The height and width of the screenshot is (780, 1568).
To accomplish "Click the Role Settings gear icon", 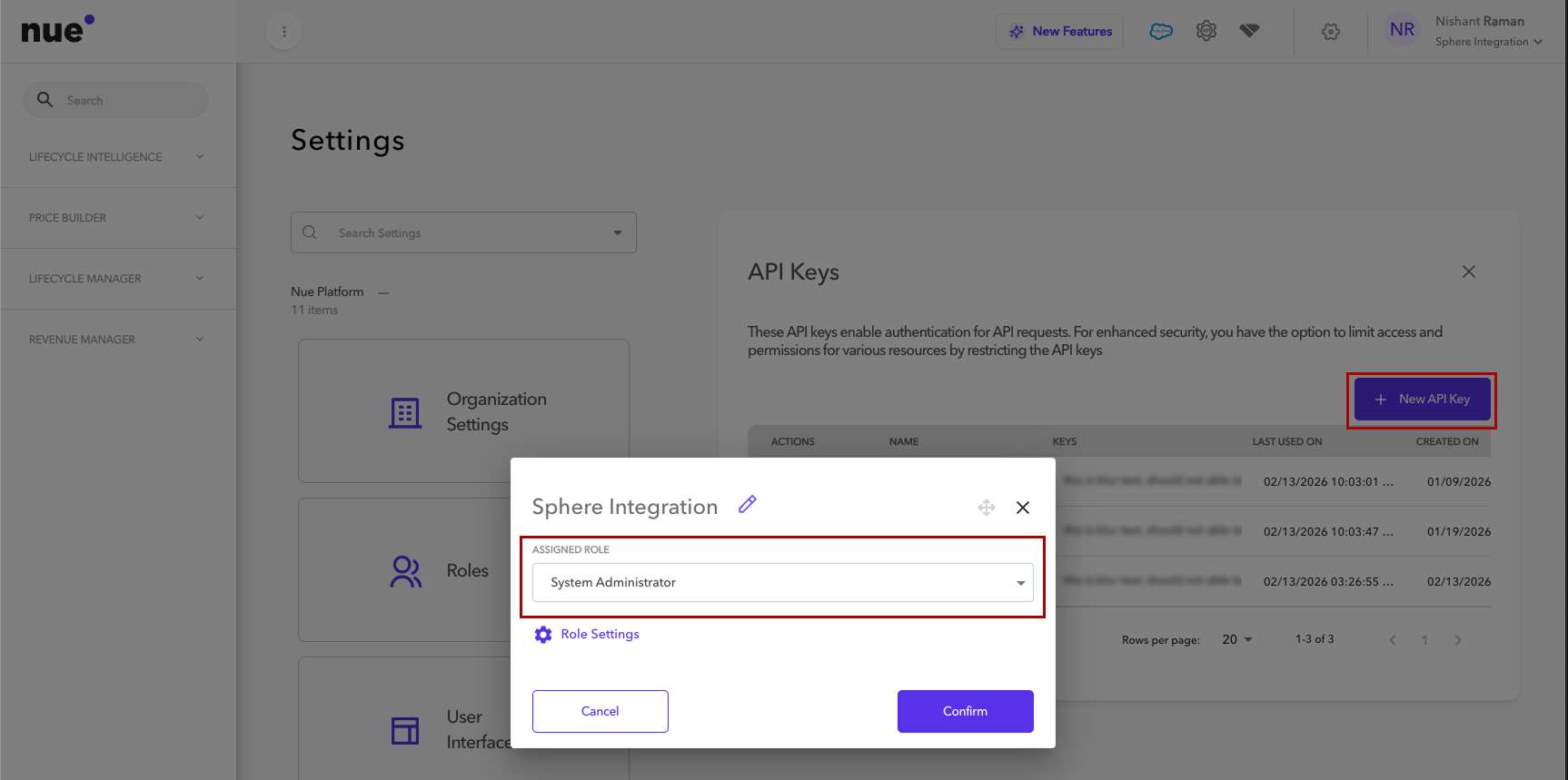I will (543, 635).
